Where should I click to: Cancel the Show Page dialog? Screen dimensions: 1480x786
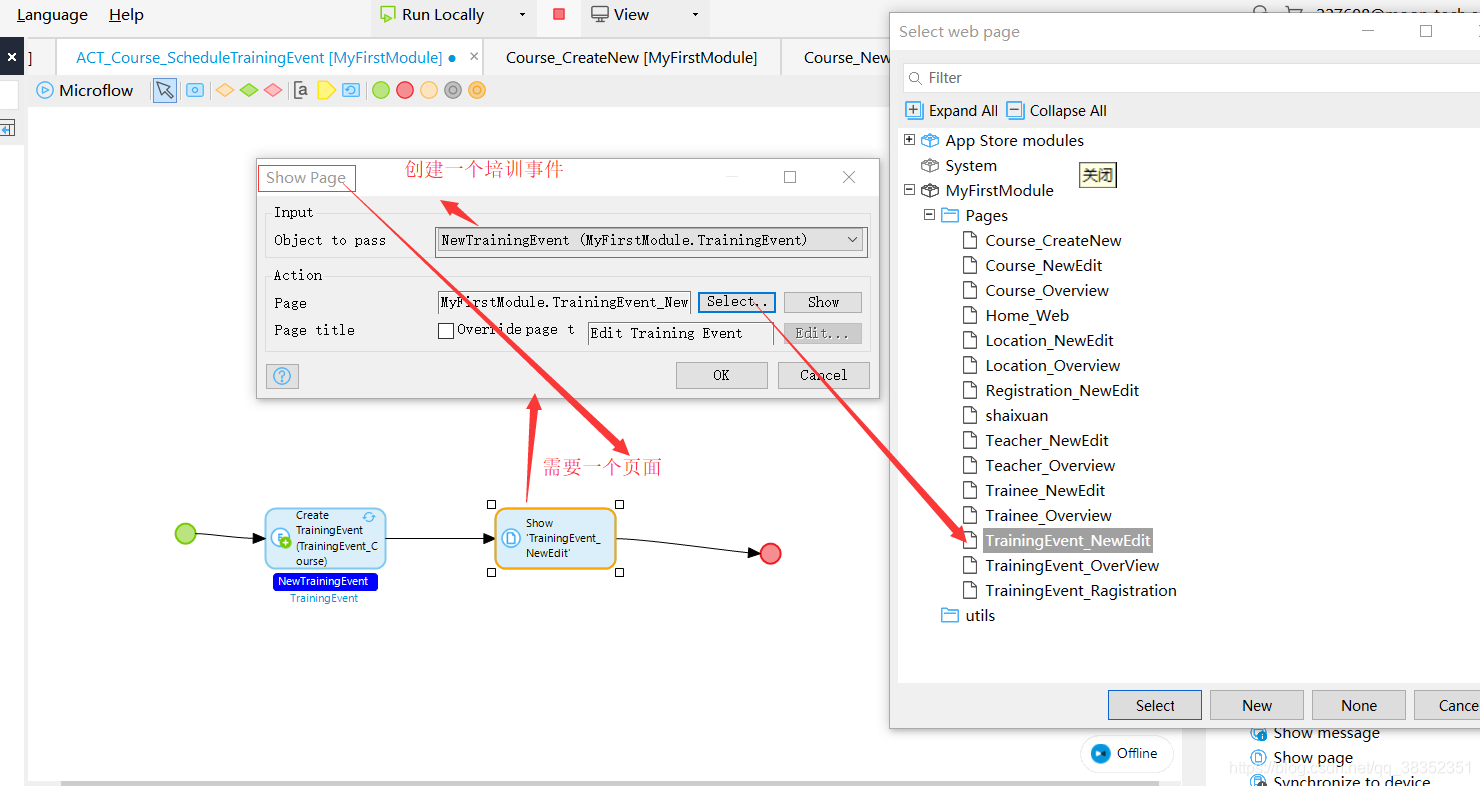[823, 375]
